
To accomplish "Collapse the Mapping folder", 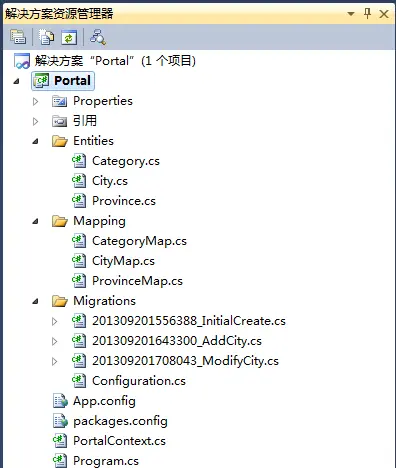I will pyautogui.click(x=35, y=222).
